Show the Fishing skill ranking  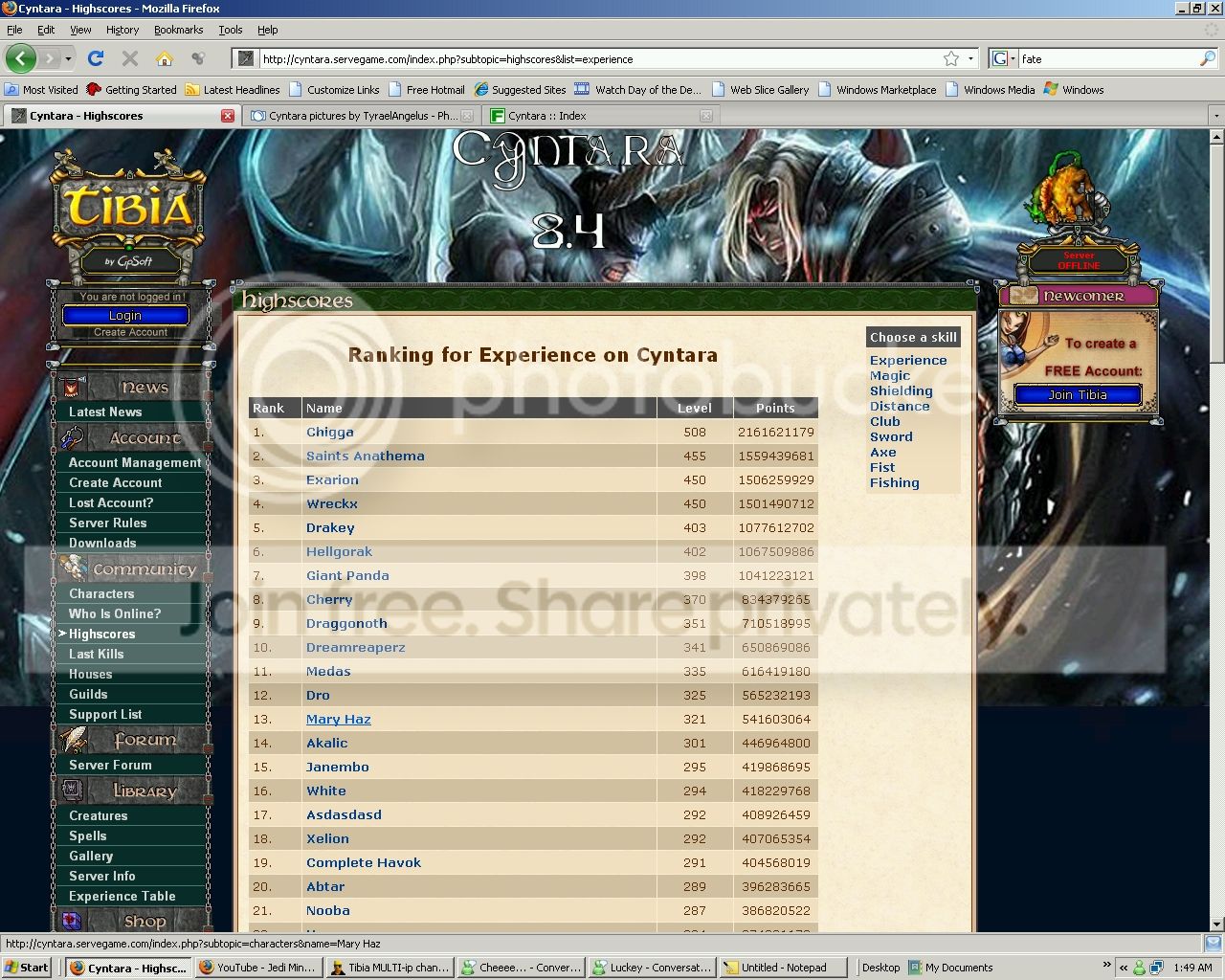click(895, 483)
